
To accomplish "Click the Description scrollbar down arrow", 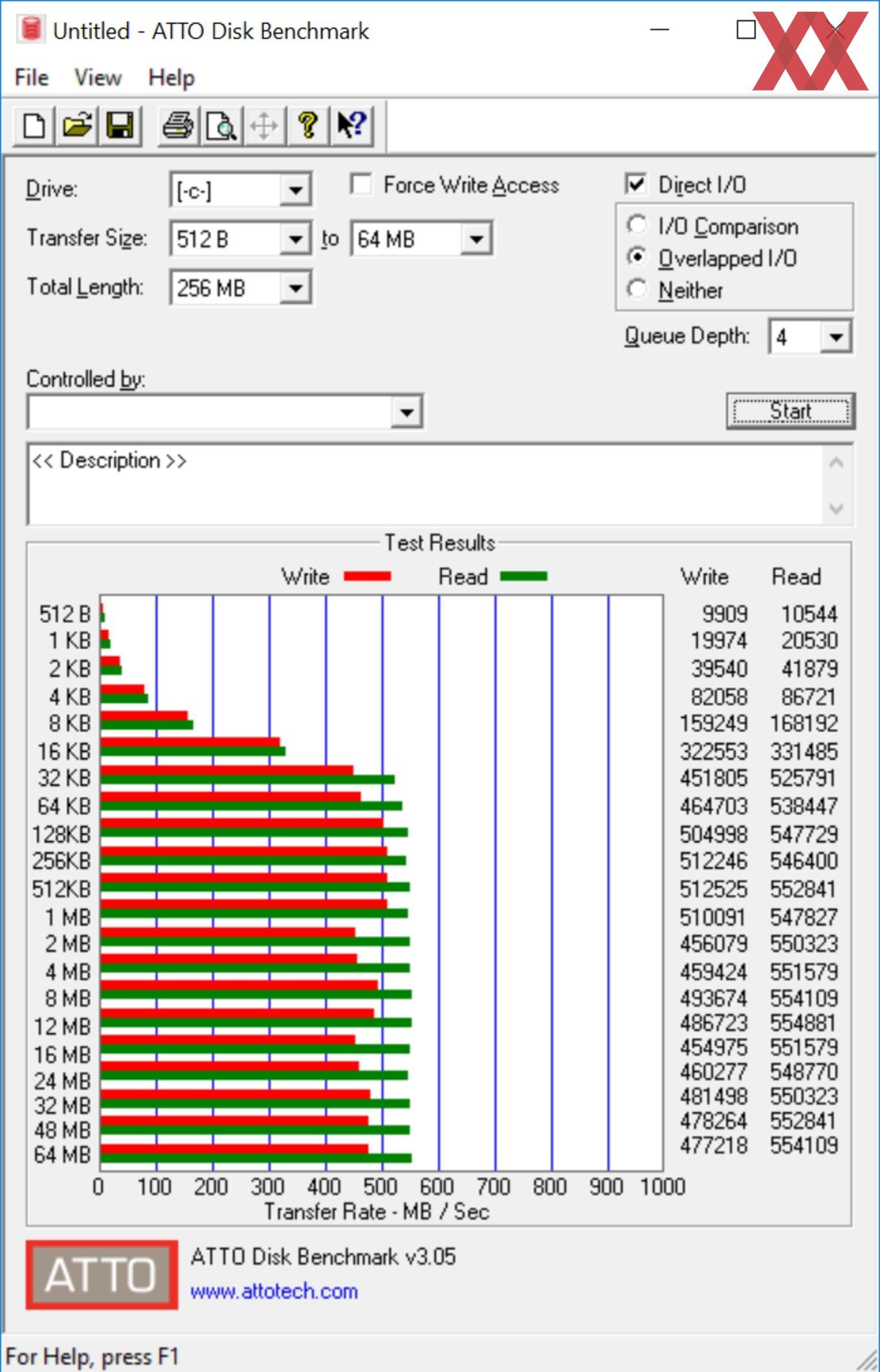I will tap(836, 508).
